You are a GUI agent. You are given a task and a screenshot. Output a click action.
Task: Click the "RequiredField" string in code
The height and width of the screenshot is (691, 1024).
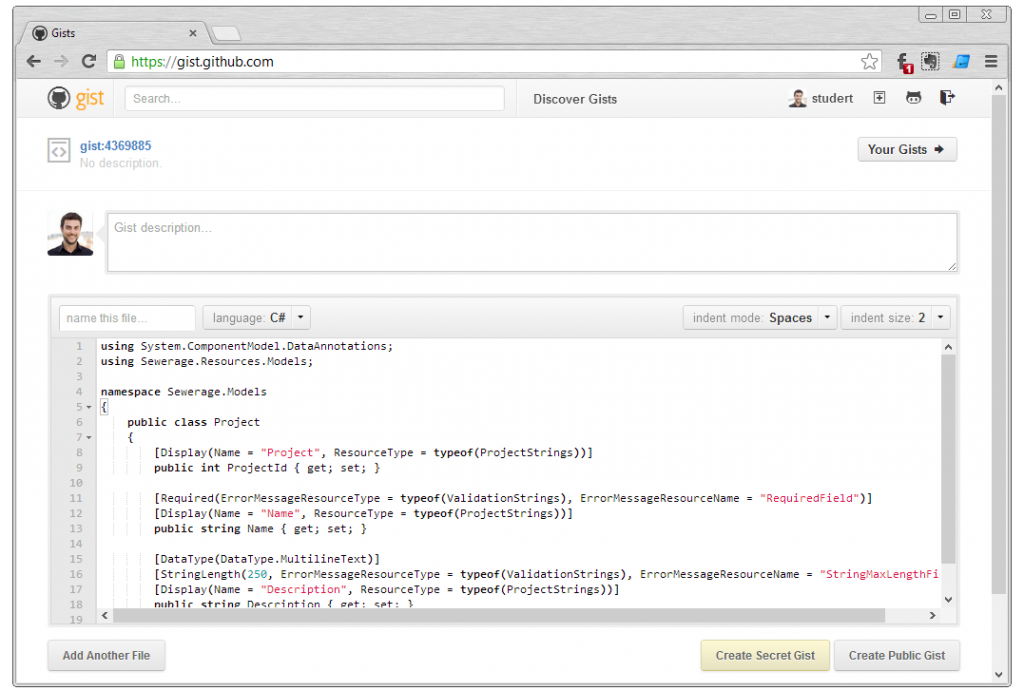coord(809,498)
